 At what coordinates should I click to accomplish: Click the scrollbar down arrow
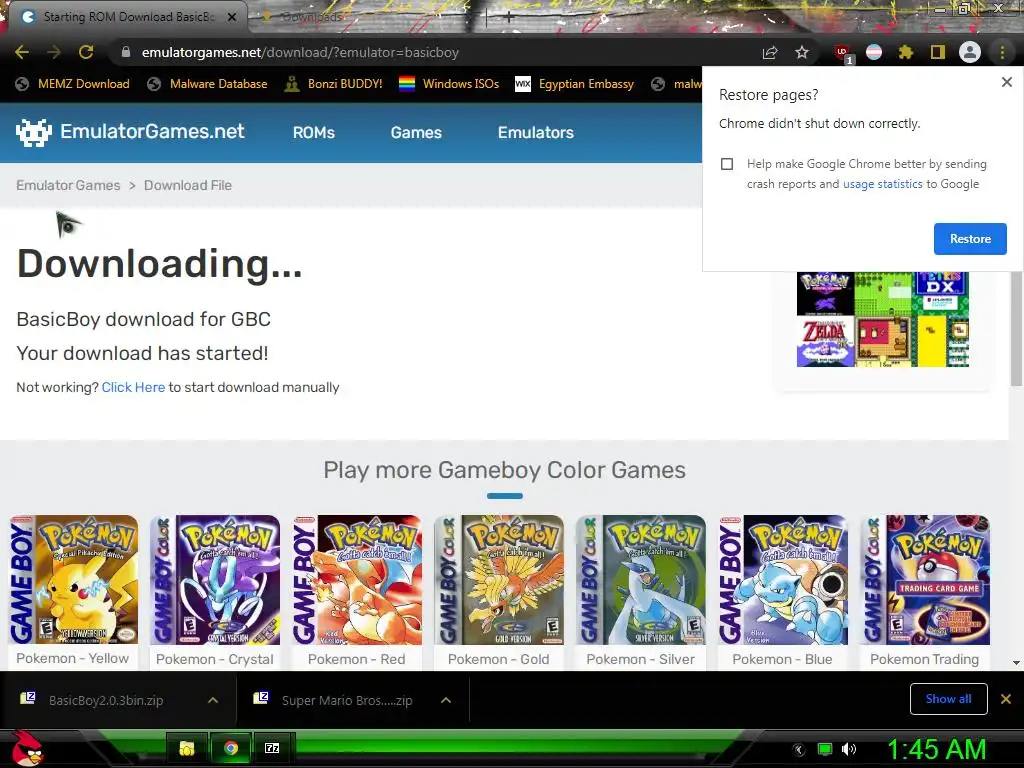tap(1016, 663)
